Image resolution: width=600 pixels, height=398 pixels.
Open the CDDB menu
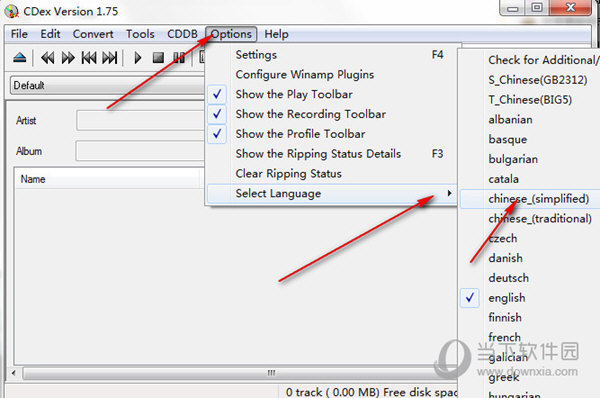tap(182, 34)
